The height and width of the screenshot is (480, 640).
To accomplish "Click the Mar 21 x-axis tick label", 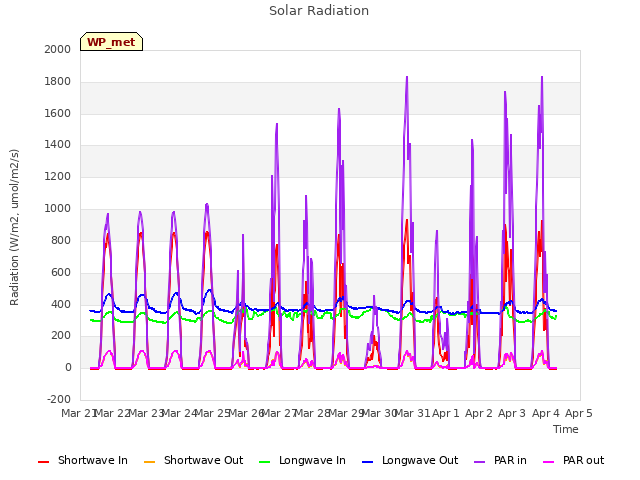I will click(78, 413).
